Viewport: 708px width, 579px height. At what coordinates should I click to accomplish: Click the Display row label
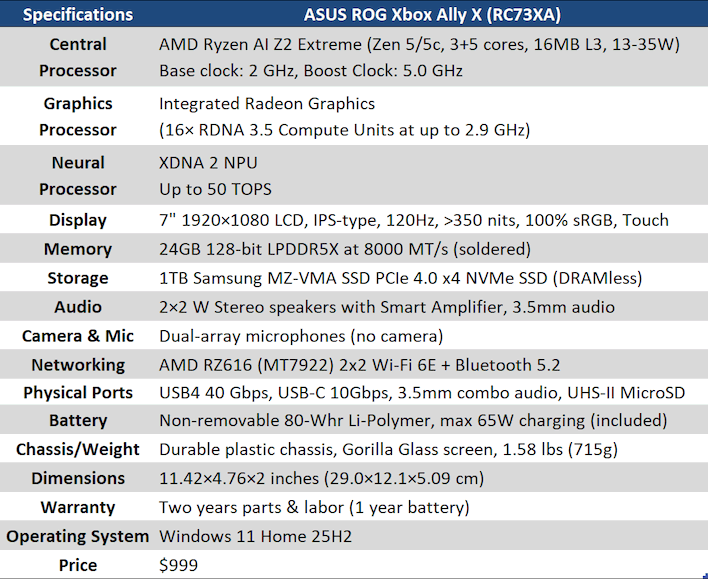(x=78, y=220)
